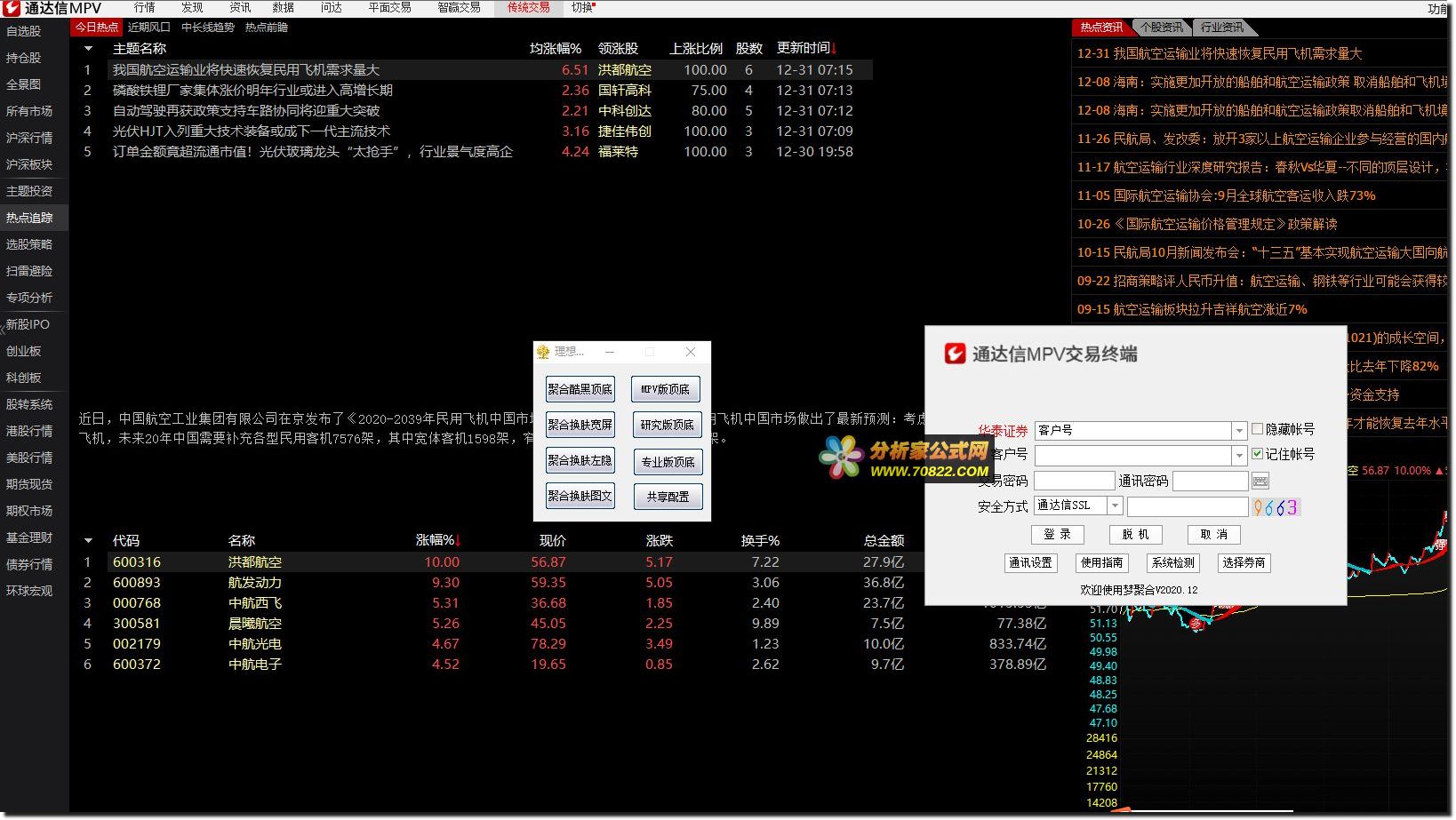Image resolution: width=1456 pixels, height=820 pixels.
Task: Click the 聚合换肤左隐 button
Action: coord(580,460)
